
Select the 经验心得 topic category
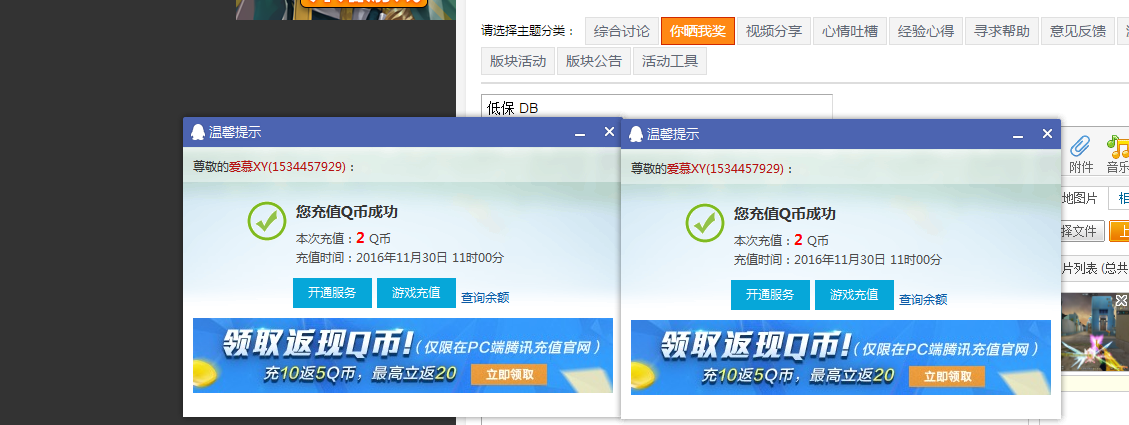926,31
